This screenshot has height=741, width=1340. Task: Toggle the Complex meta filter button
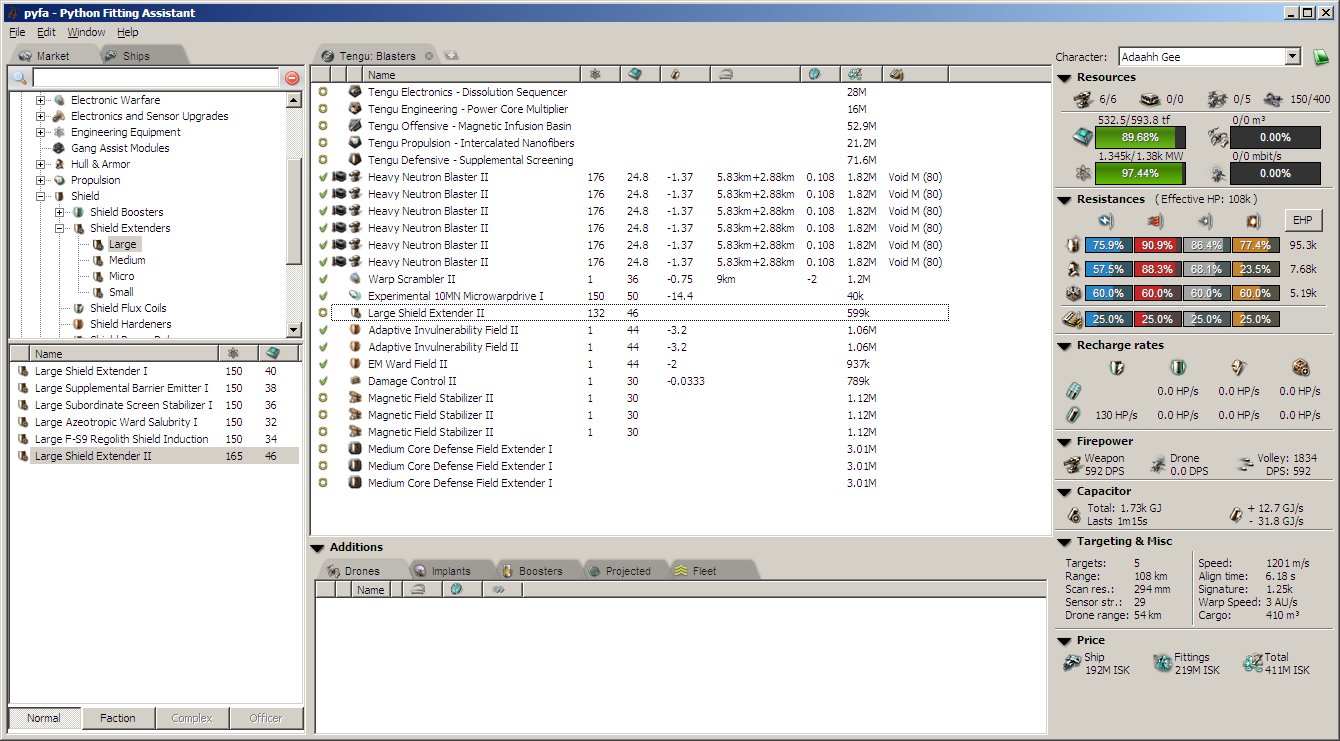pos(192,718)
